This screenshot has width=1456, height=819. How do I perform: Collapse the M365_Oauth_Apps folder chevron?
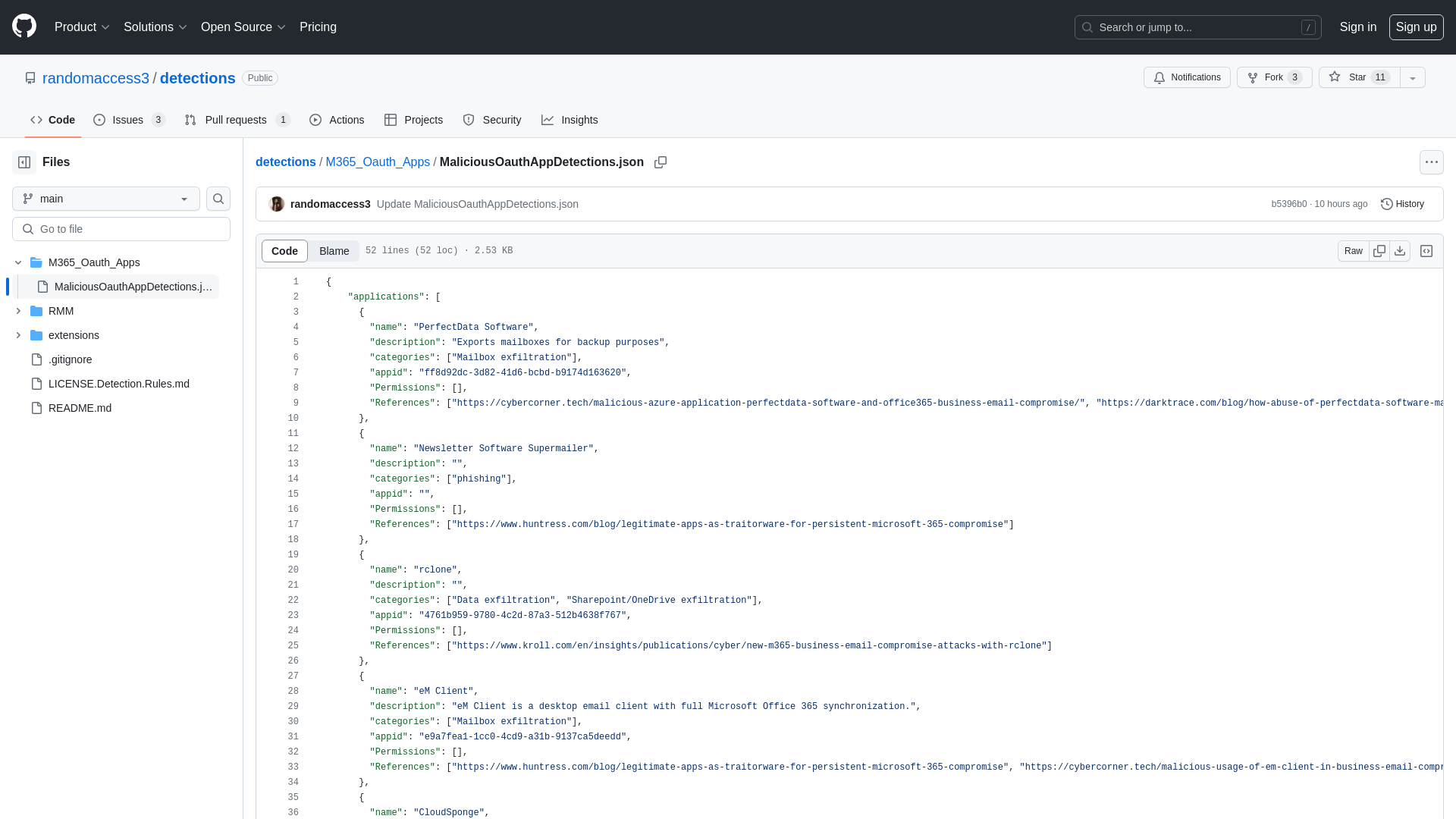point(18,262)
